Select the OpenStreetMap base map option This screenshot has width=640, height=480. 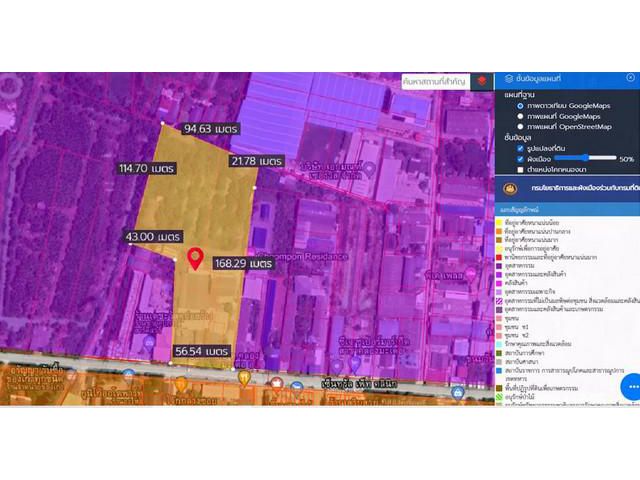520,127
